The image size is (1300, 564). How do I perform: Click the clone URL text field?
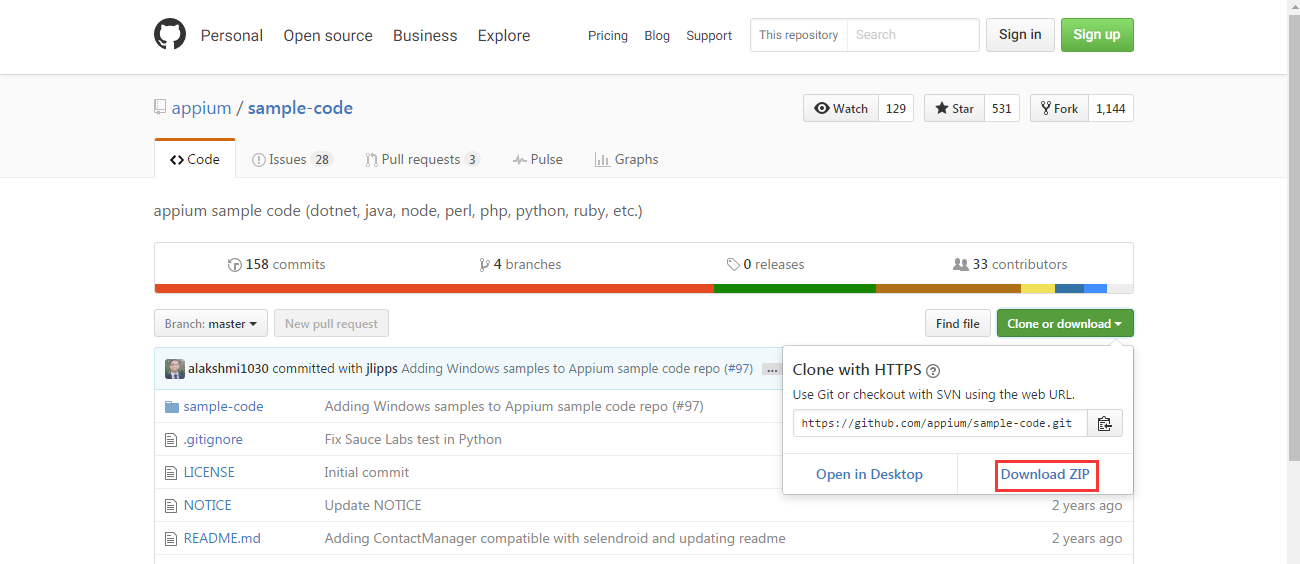click(x=940, y=423)
